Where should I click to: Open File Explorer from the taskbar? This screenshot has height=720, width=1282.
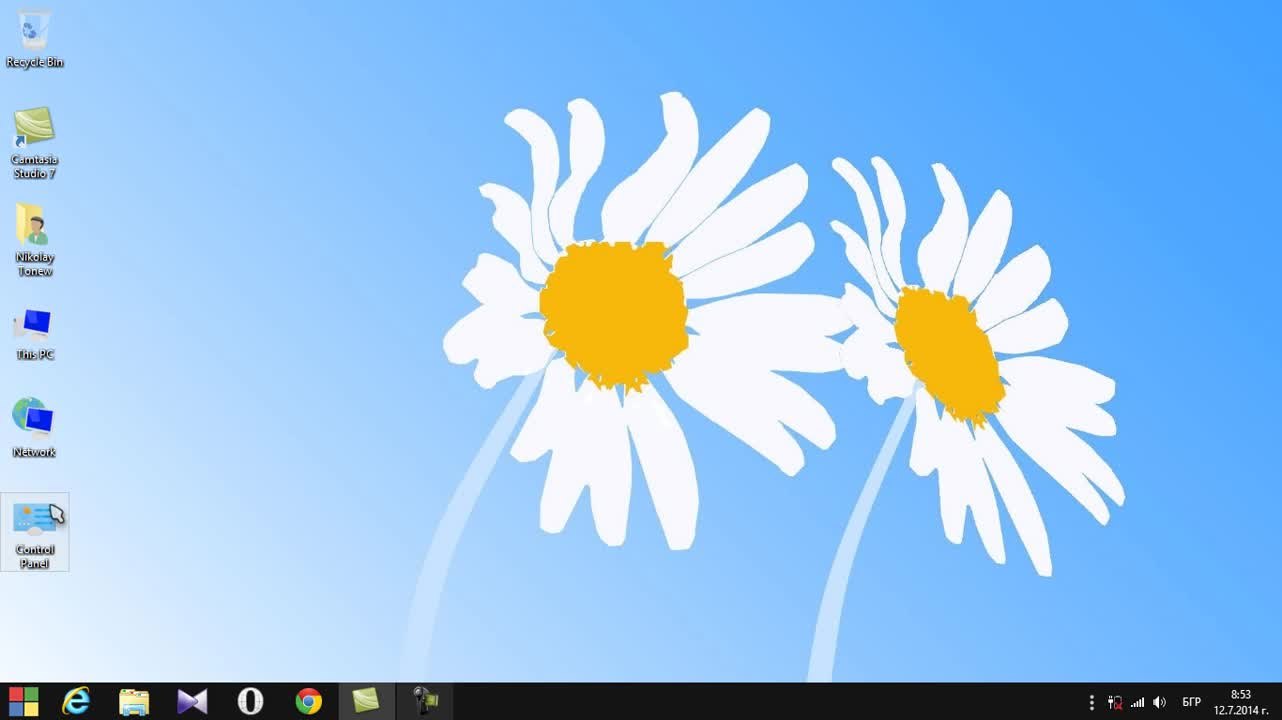pos(134,701)
